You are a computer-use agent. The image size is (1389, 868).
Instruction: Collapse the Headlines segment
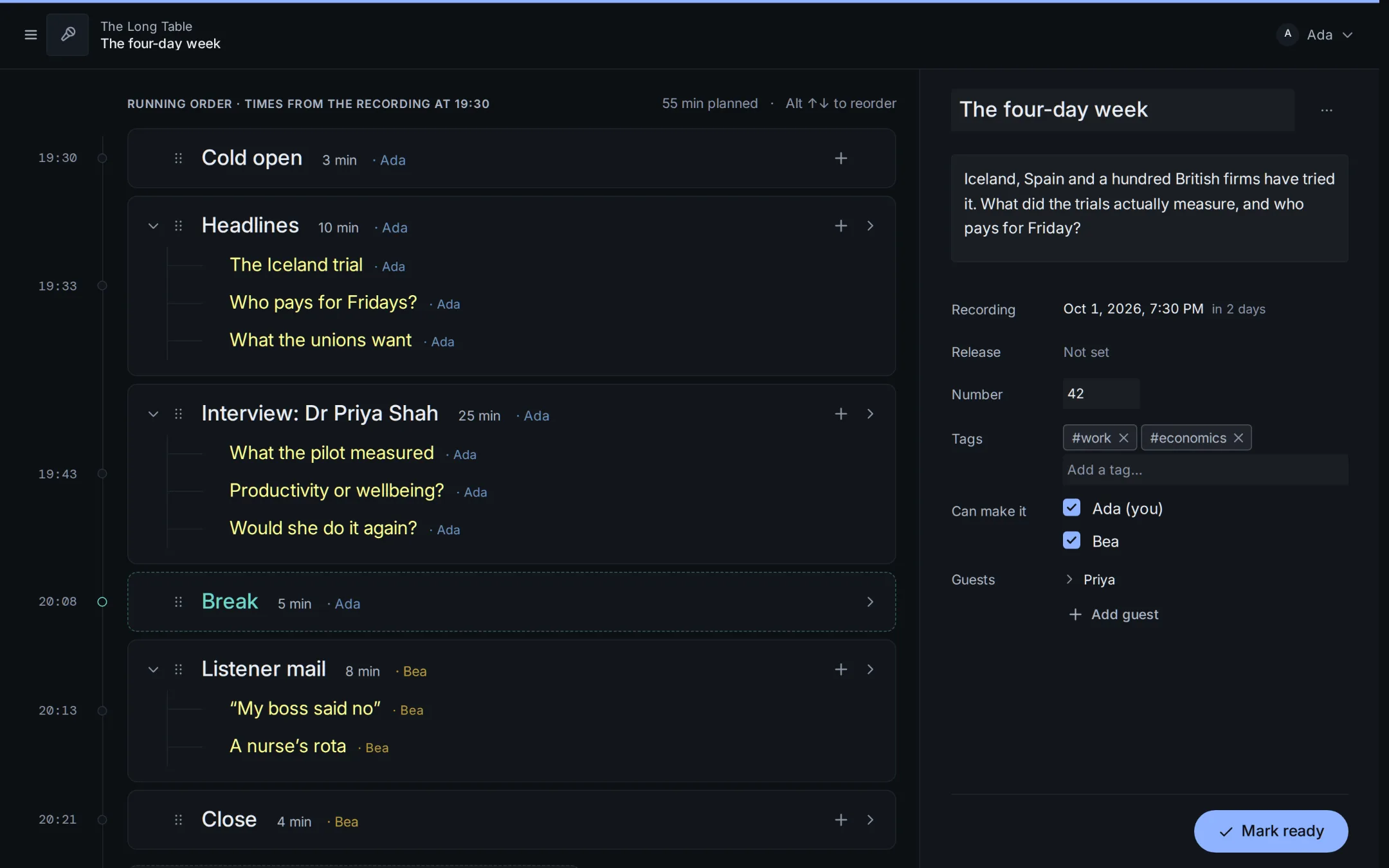point(153,226)
